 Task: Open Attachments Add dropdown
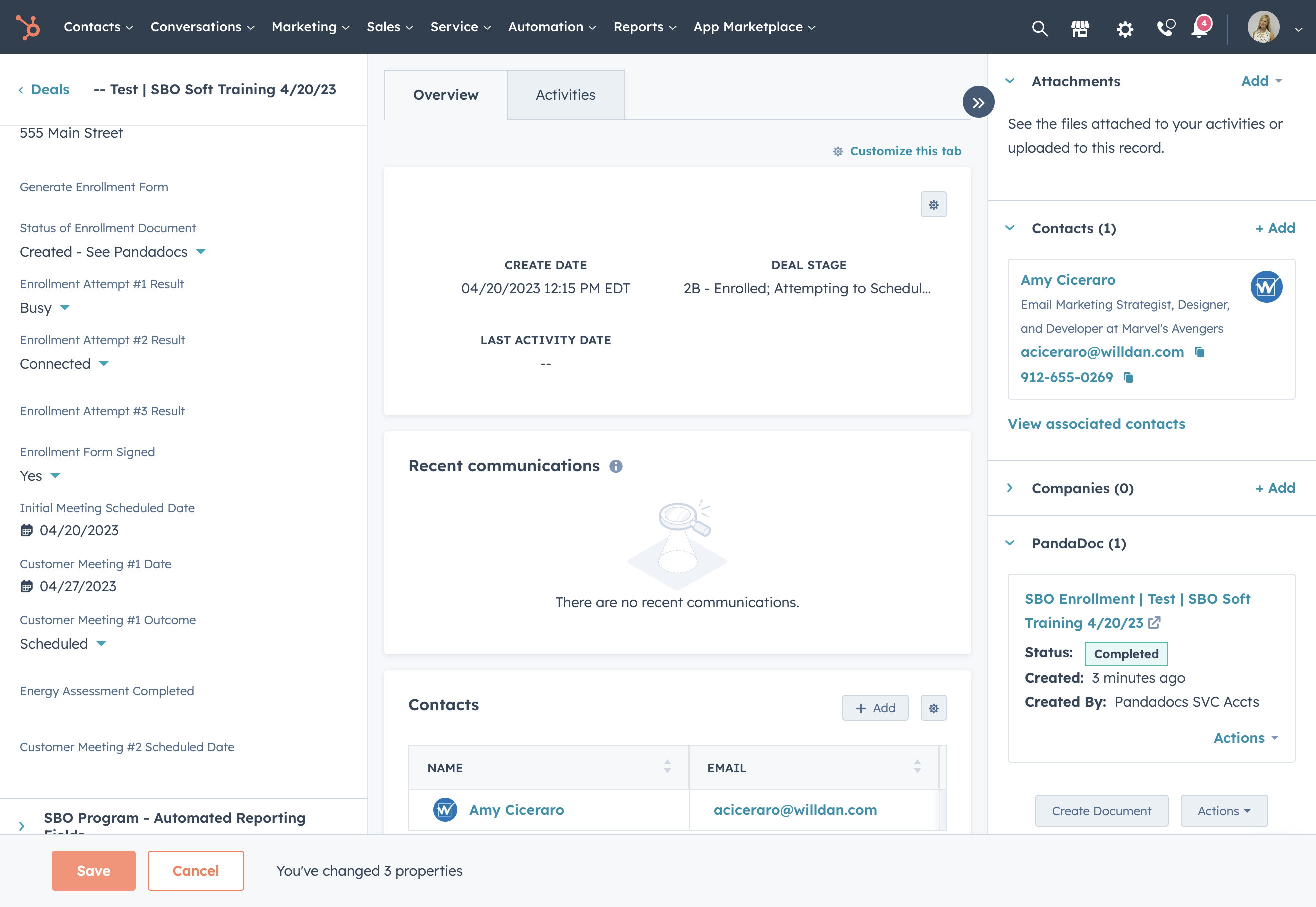pos(1261,81)
